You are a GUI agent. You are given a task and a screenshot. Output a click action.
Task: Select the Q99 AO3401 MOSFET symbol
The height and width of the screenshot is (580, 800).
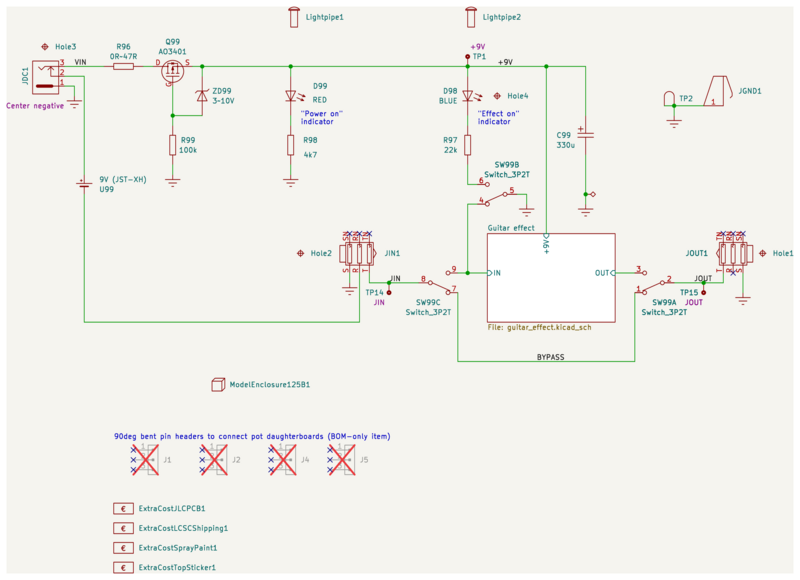tap(173, 71)
